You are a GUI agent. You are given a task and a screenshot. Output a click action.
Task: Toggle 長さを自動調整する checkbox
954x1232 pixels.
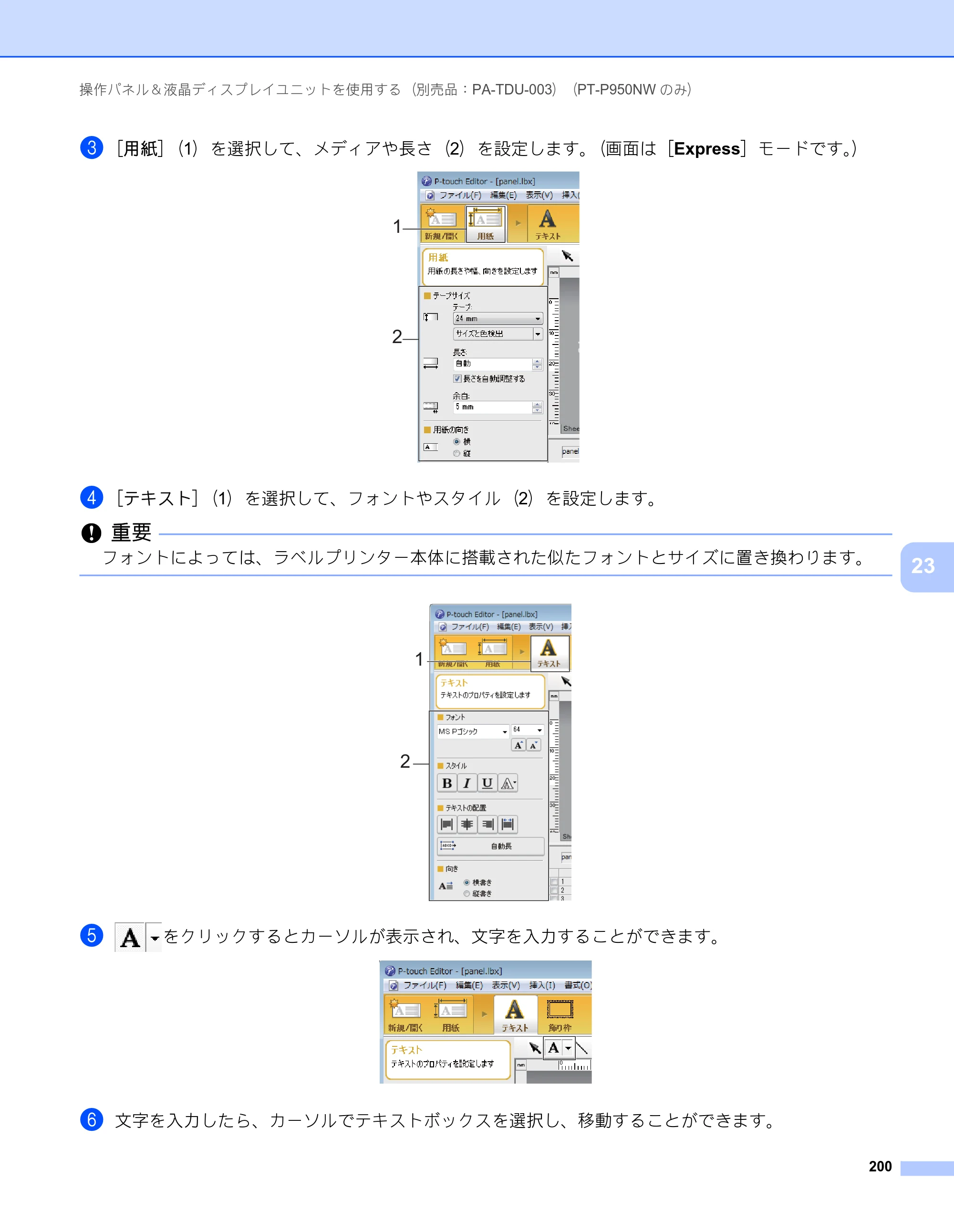(x=457, y=378)
